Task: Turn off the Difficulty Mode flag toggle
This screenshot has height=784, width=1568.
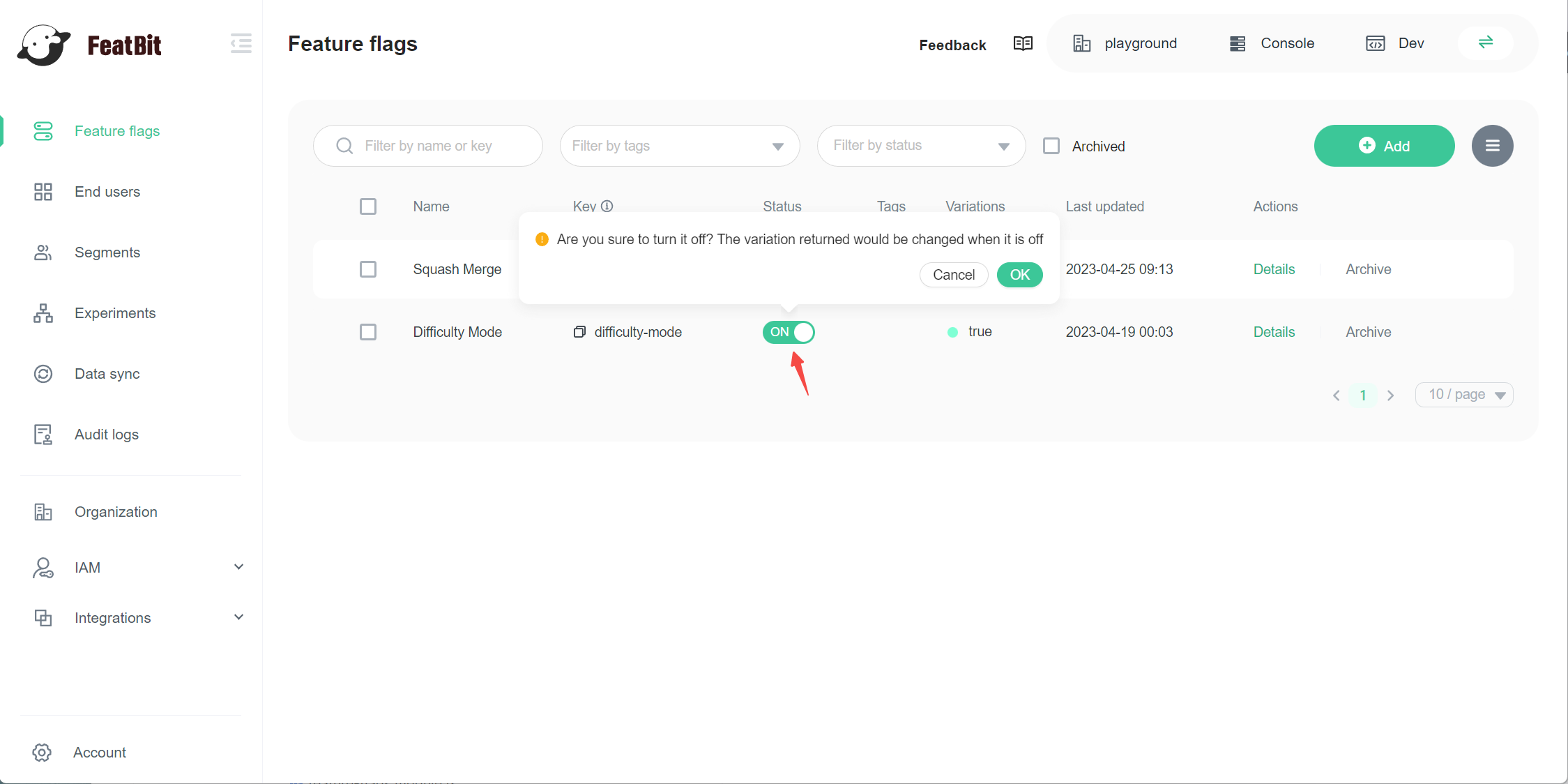Action: [789, 332]
